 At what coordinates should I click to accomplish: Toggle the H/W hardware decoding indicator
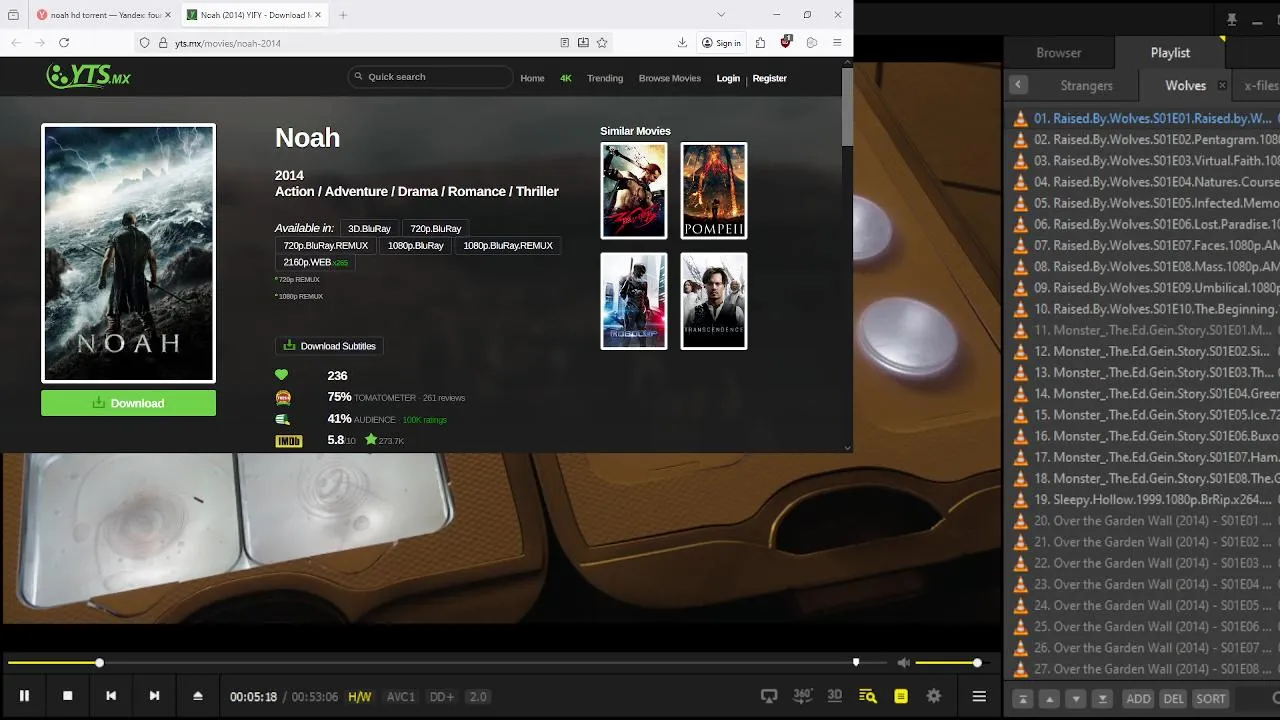(359, 697)
